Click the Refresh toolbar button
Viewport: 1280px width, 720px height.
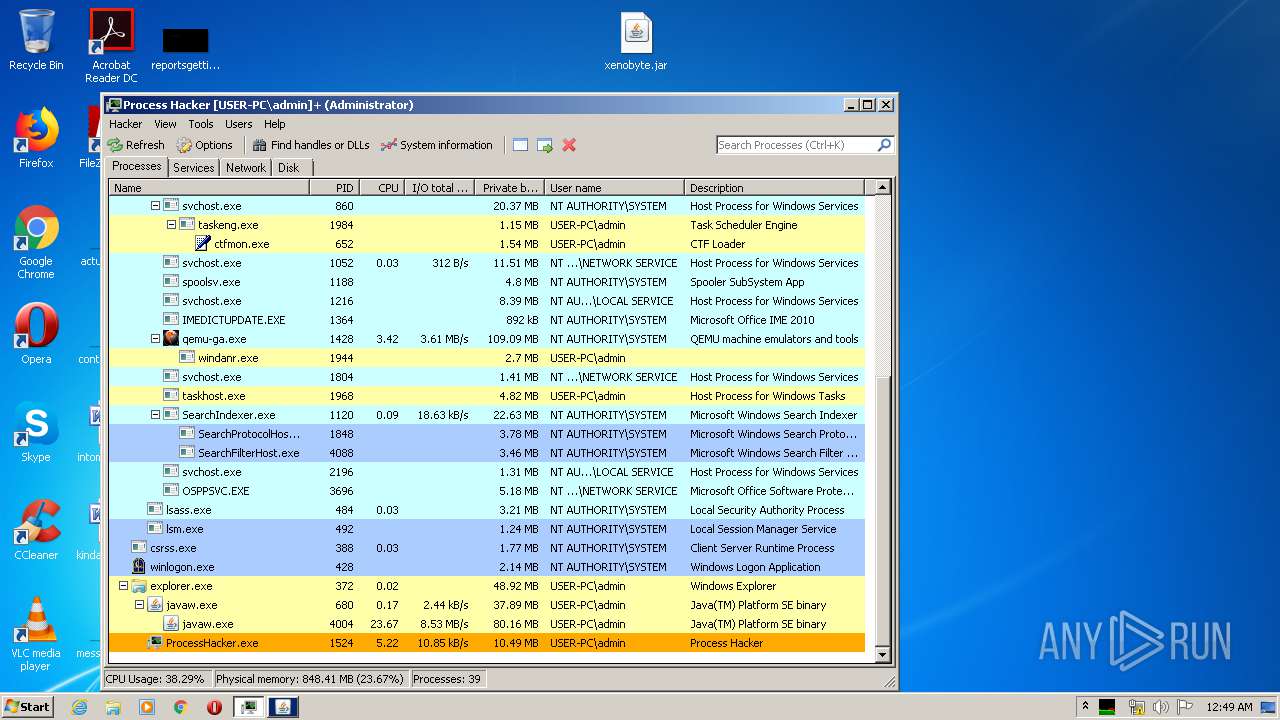tap(136, 145)
